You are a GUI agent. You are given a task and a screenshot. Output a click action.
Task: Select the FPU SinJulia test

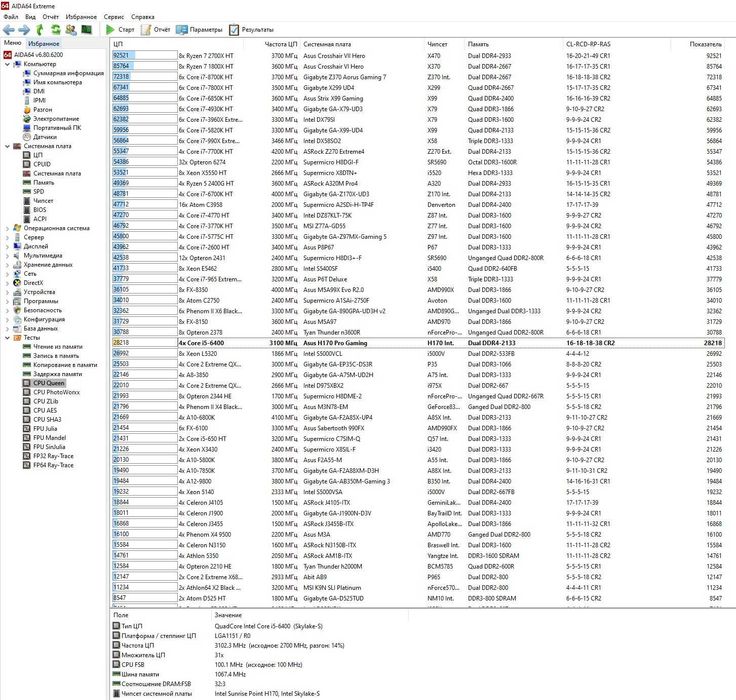pyautogui.click(x=49, y=446)
